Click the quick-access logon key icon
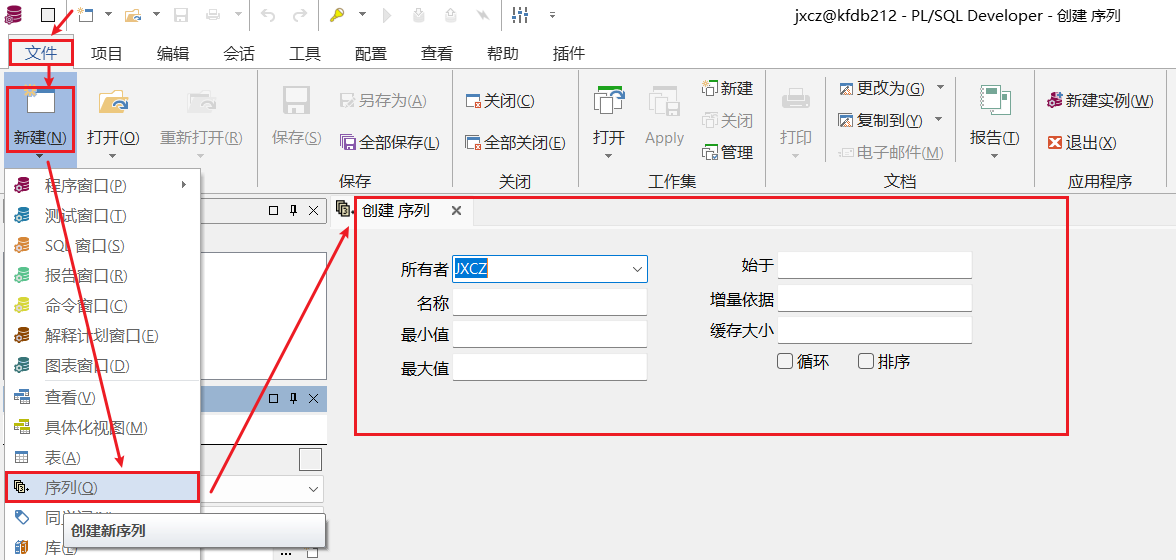 point(337,14)
